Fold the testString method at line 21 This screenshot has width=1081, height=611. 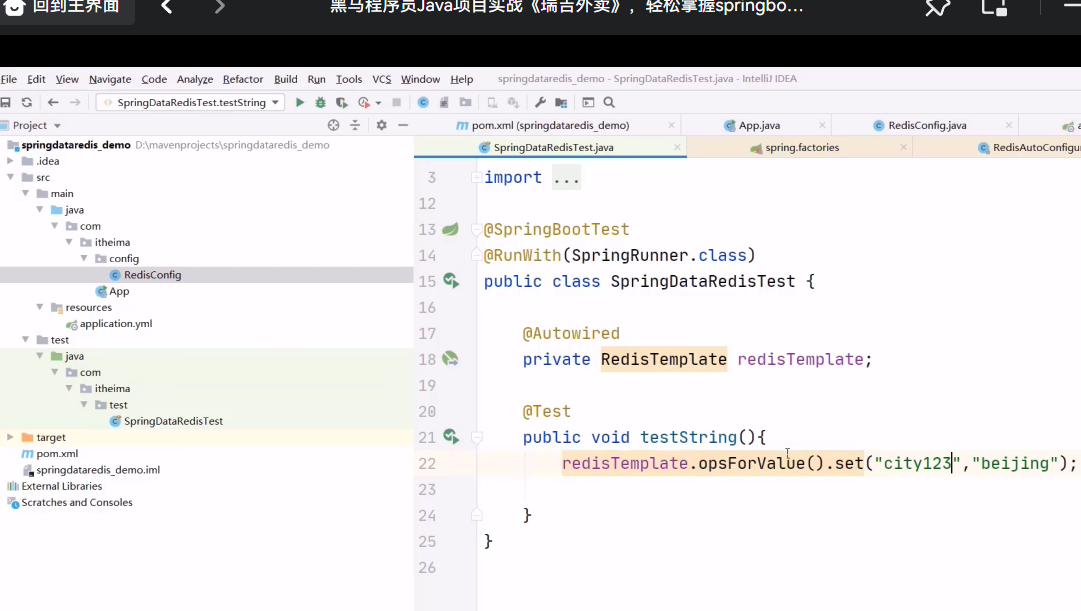click(x=476, y=437)
